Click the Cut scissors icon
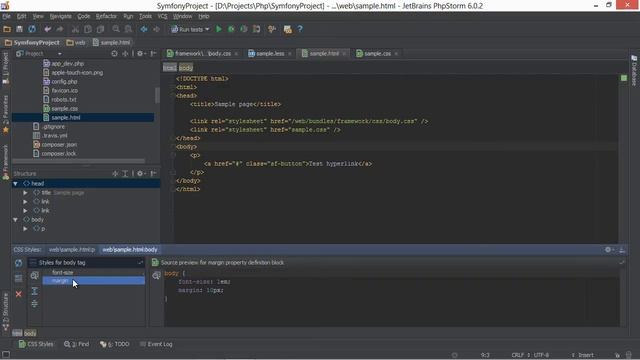The width and height of the screenshot is (640, 360). pos(75,29)
